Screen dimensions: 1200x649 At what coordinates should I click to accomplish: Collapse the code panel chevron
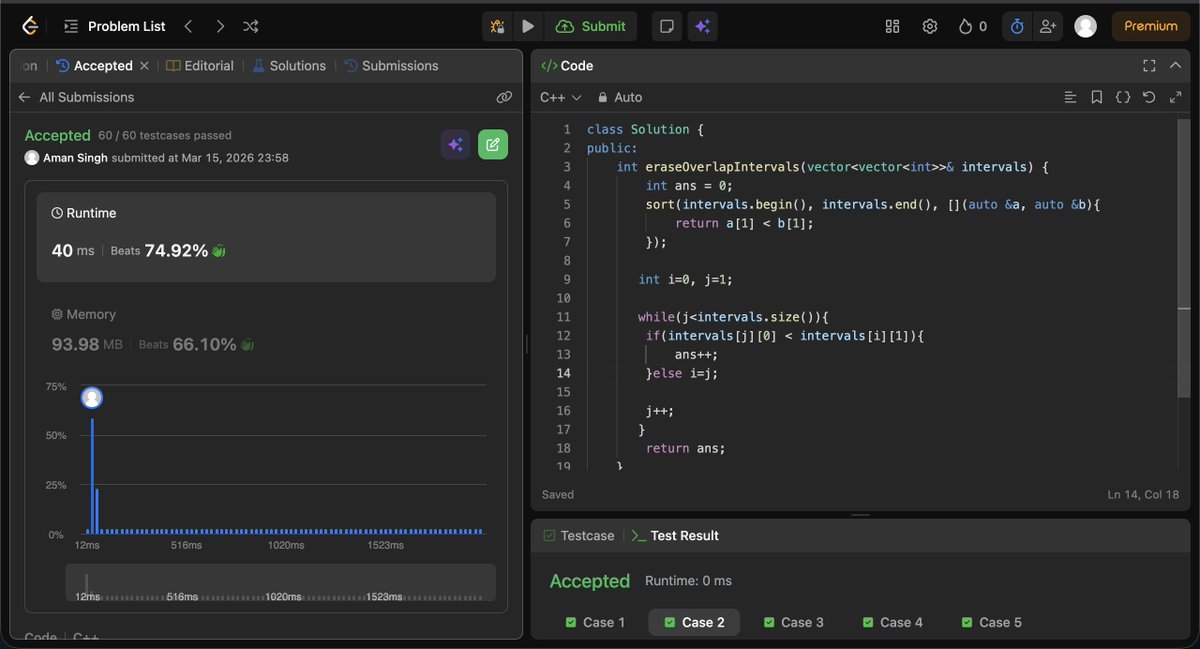pyautogui.click(x=1175, y=66)
